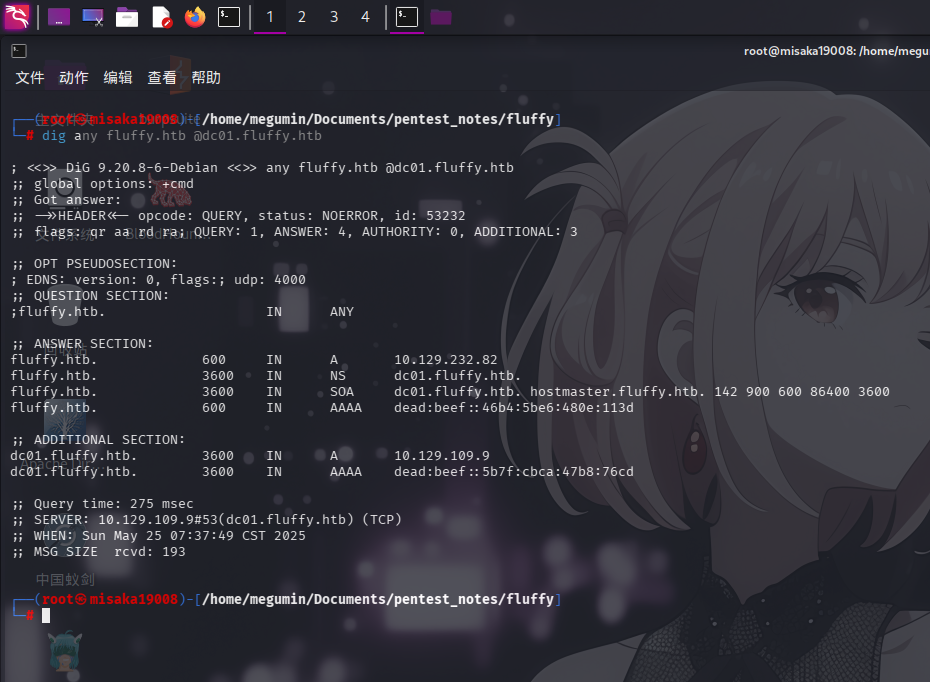
Task: Click the WHEN Sun May 25 line
Action: 158,536
